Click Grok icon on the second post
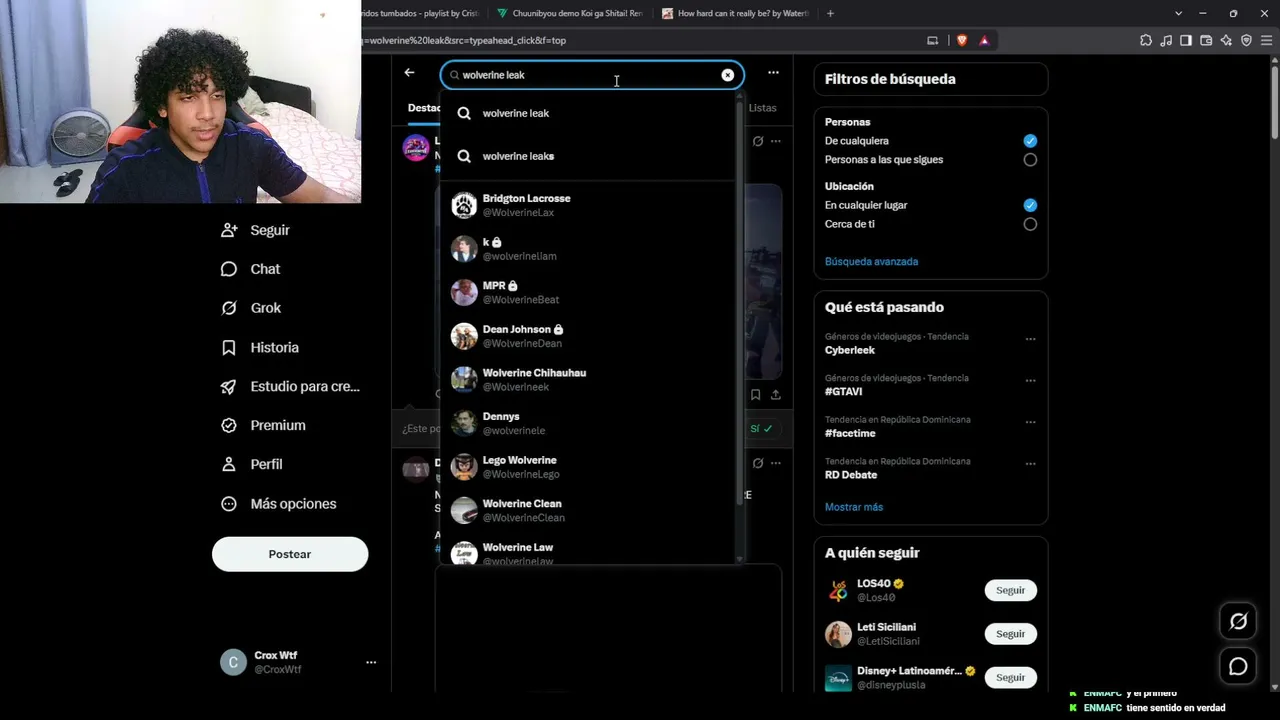 [x=758, y=463]
